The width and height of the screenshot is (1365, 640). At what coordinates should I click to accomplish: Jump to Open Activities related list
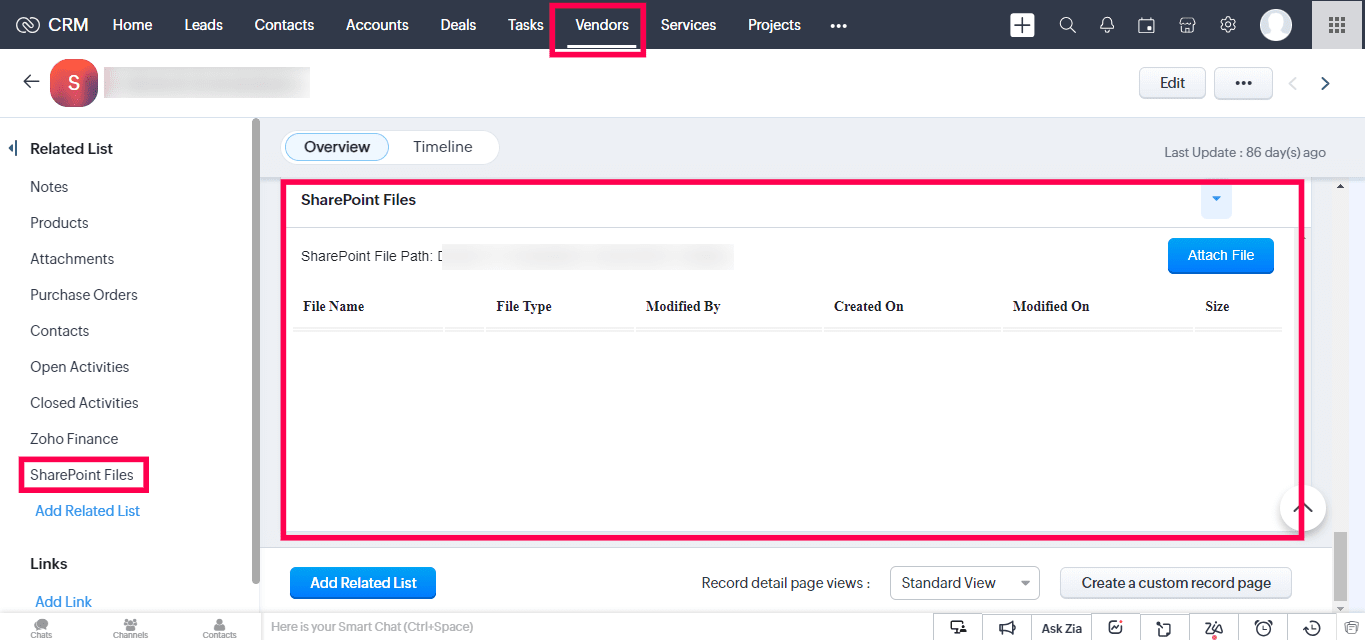tap(80, 367)
